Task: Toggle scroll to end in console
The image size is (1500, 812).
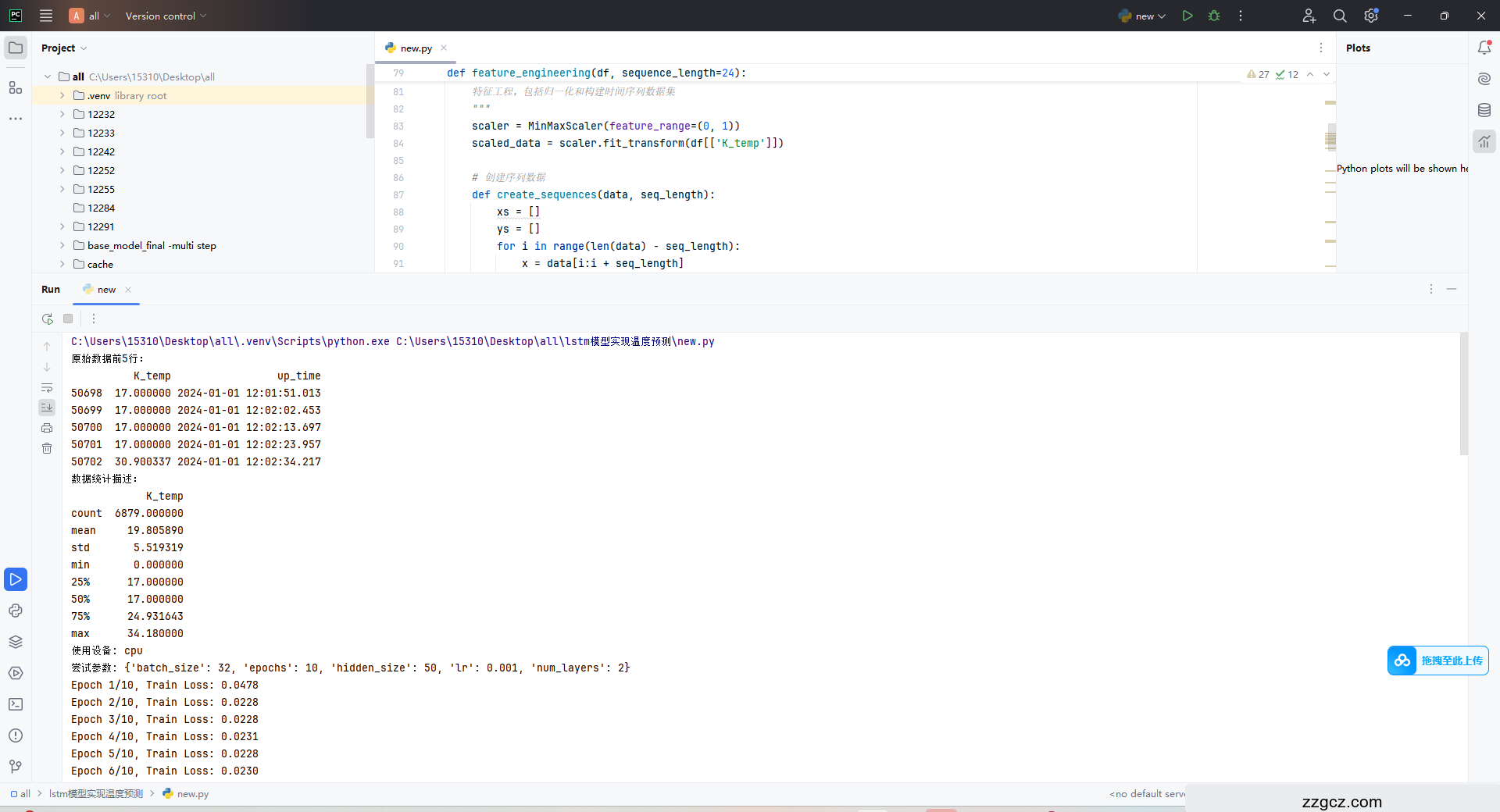Action: (x=47, y=408)
